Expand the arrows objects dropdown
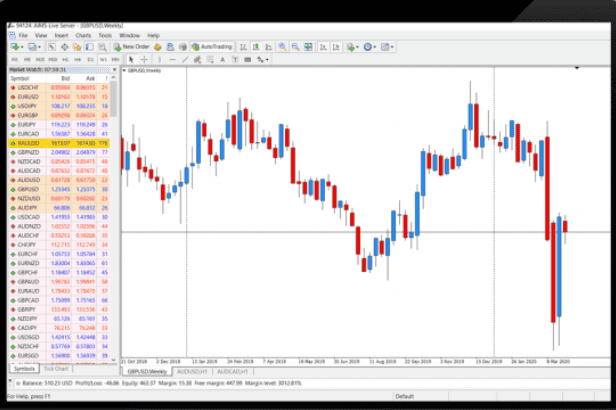 pos(268,60)
